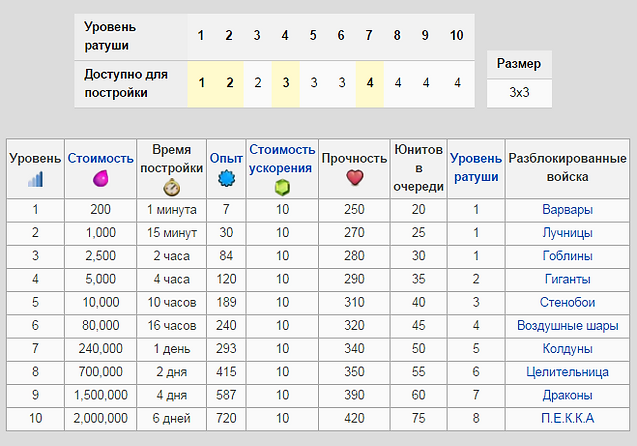Click the Разблокированные войска column header

click(x=567, y=167)
